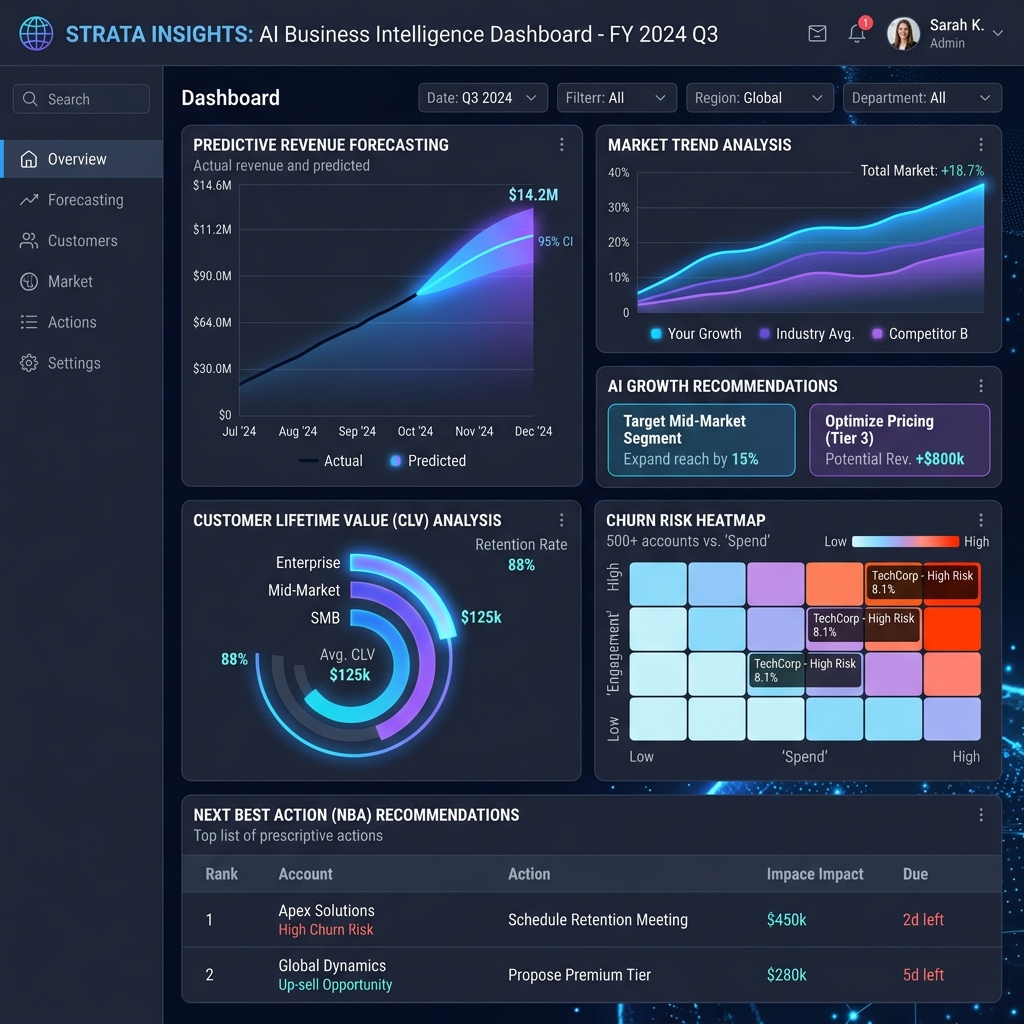Select the SMB CLV segment label
1024x1024 pixels.
(x=325, y=617)
